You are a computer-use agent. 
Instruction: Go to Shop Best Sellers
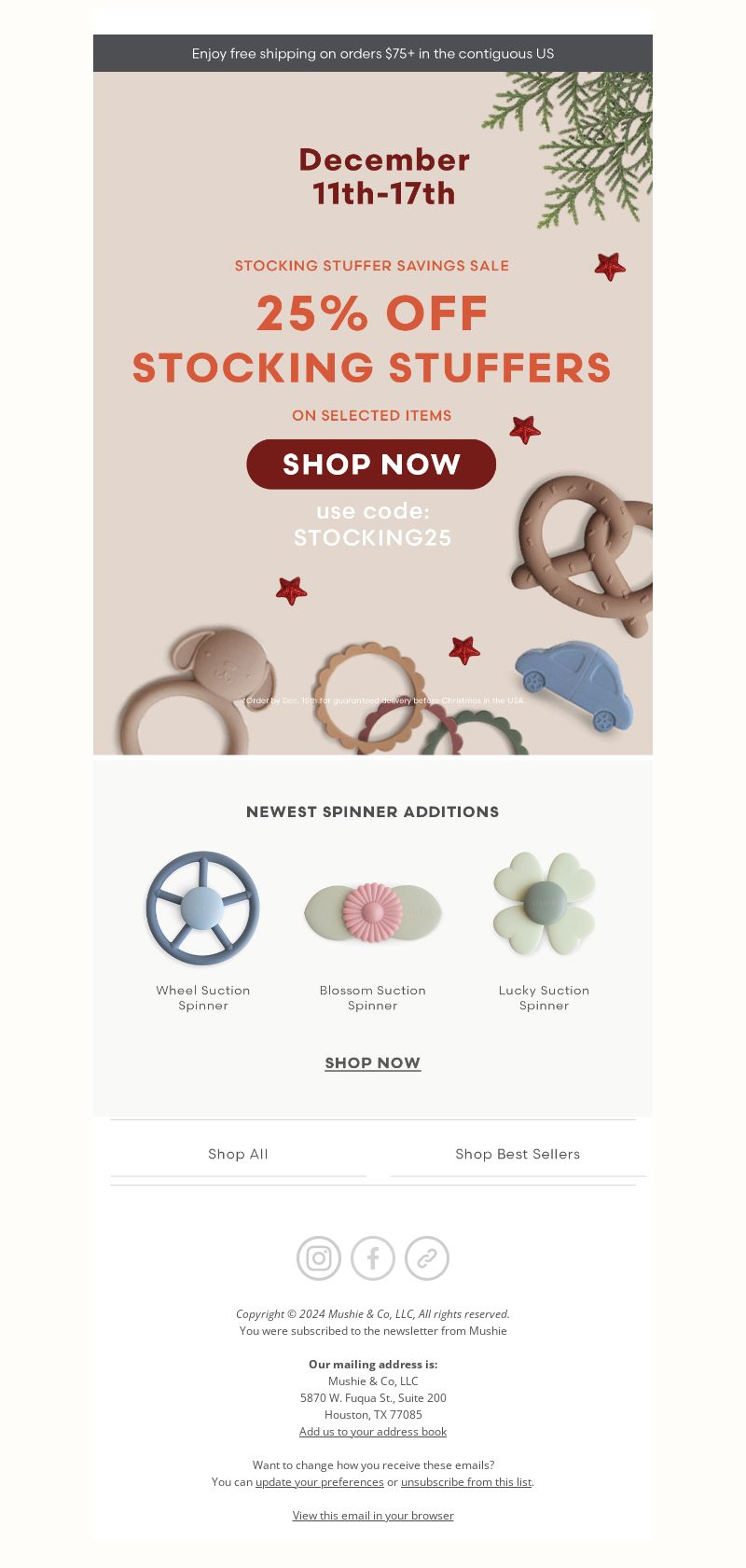(x=518, y=1154)
